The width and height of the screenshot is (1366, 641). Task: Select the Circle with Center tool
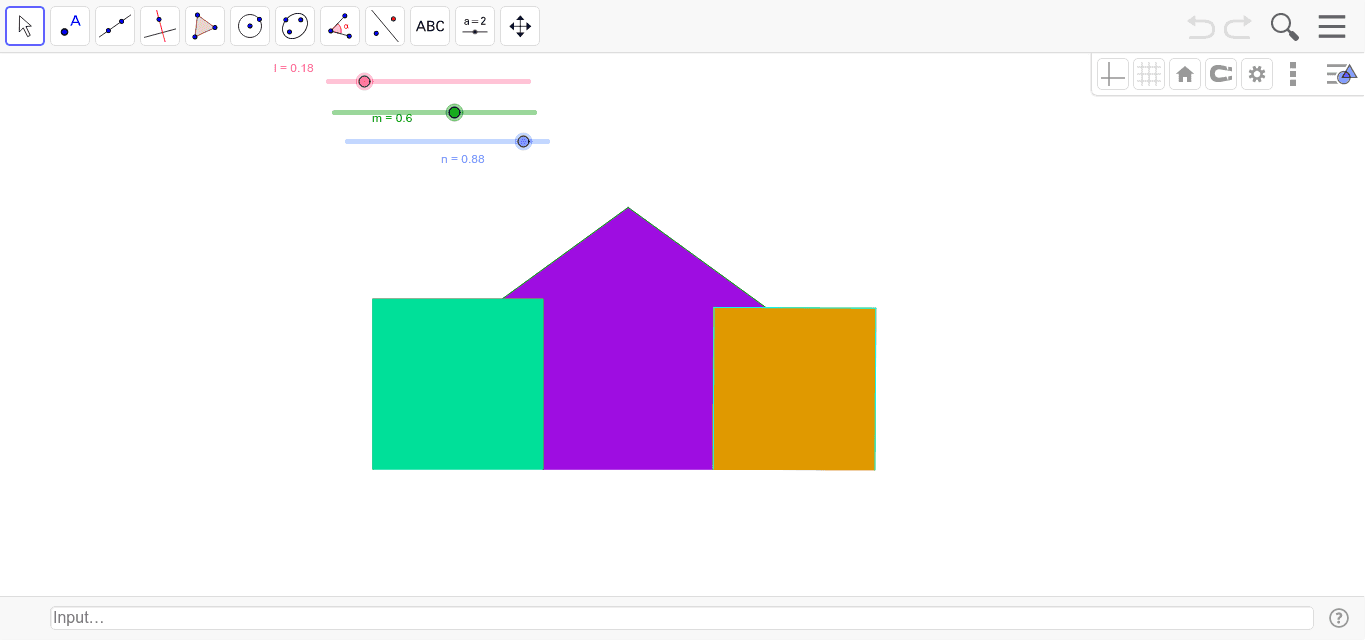pyautogui.click(x=250, y=26)
